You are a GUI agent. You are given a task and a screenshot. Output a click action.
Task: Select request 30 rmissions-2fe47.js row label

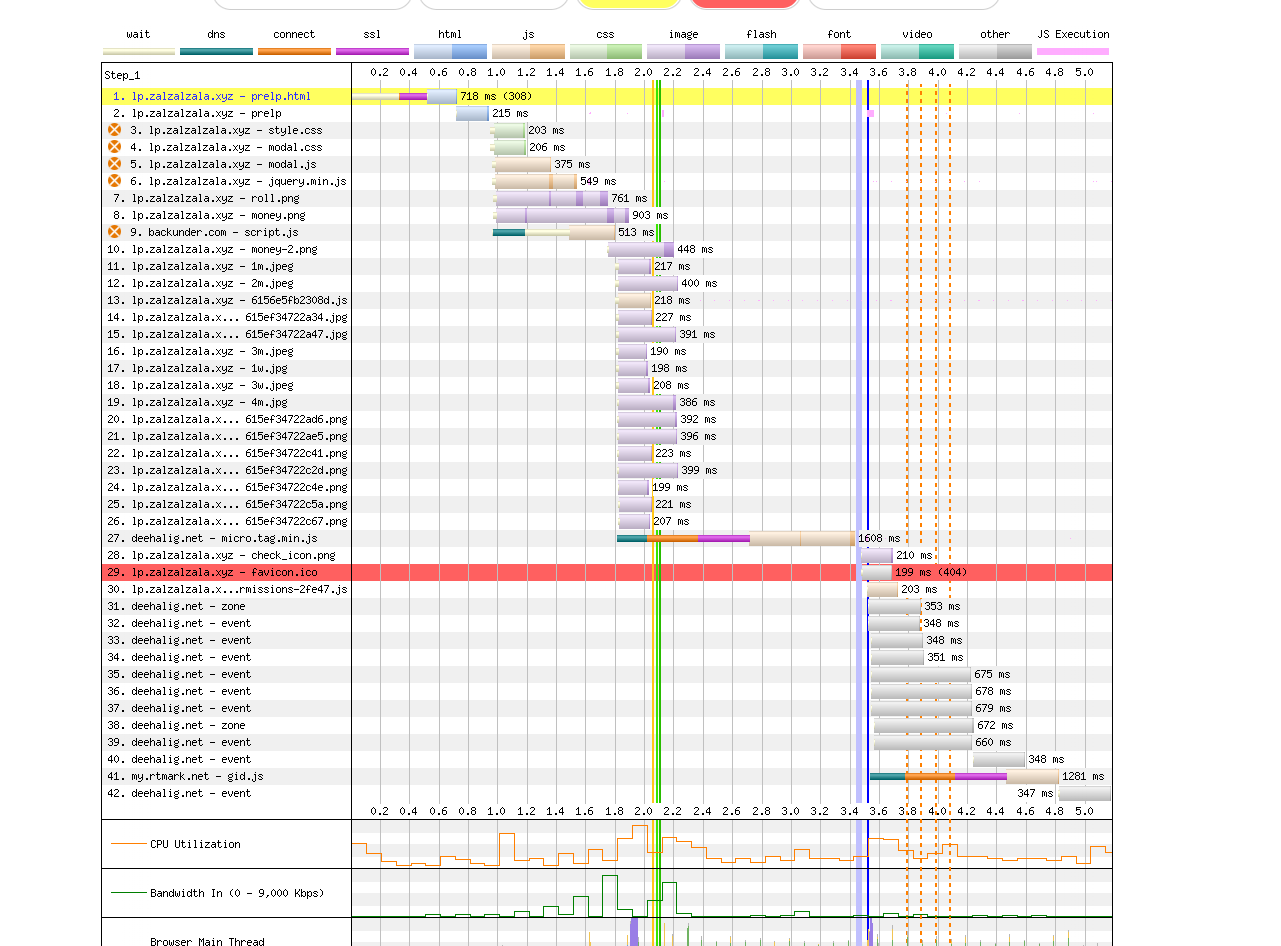(x=227, y=590)
